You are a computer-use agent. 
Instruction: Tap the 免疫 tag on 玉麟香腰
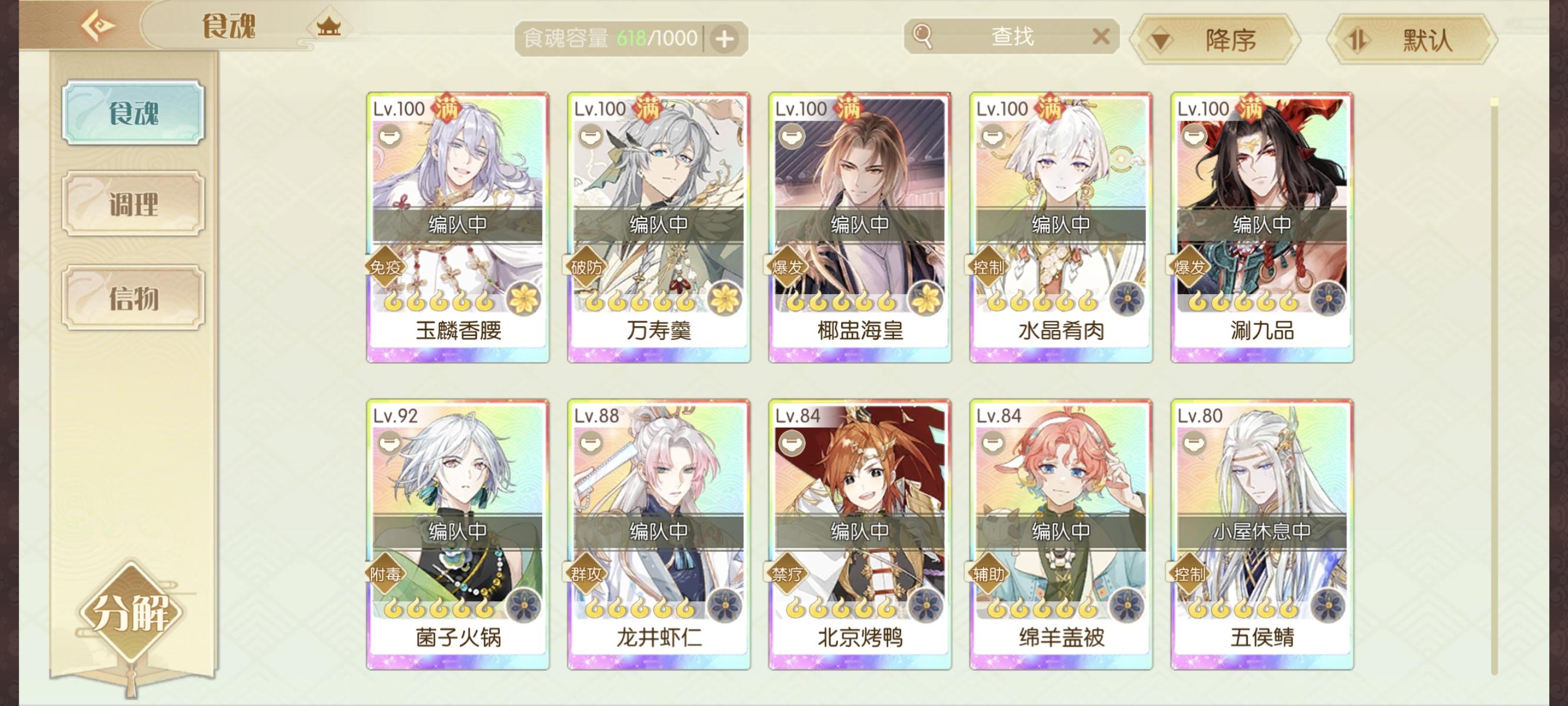(386, 267)
